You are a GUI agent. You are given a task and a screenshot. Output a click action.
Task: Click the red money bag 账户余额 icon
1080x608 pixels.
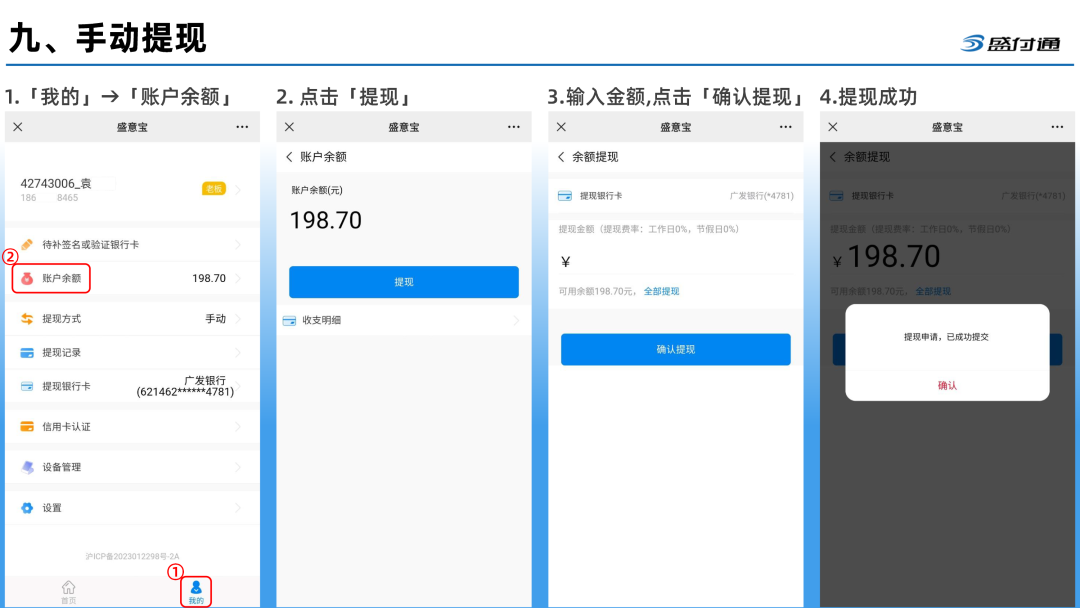tap(27, 278)
